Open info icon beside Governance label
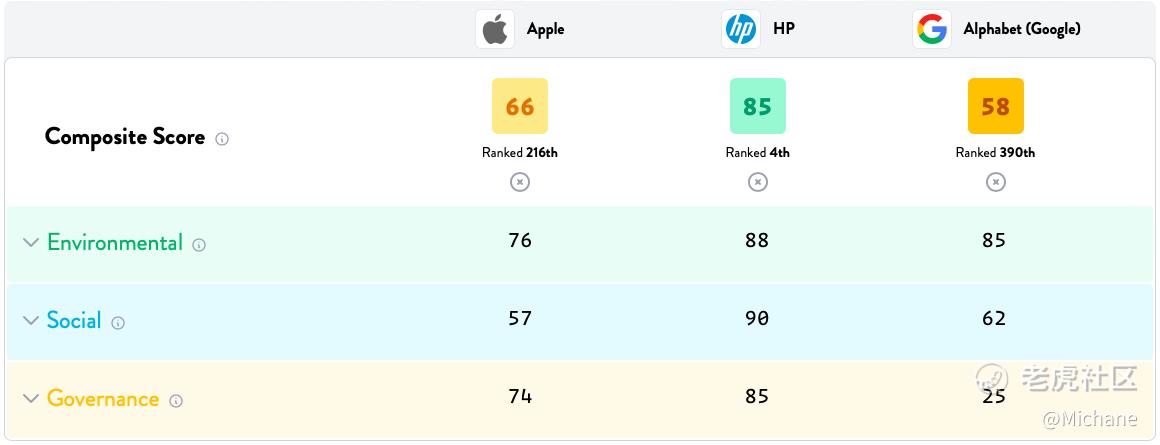This screenshot has width=1160, height=445. pyautogui.click(x=175, y=401)
